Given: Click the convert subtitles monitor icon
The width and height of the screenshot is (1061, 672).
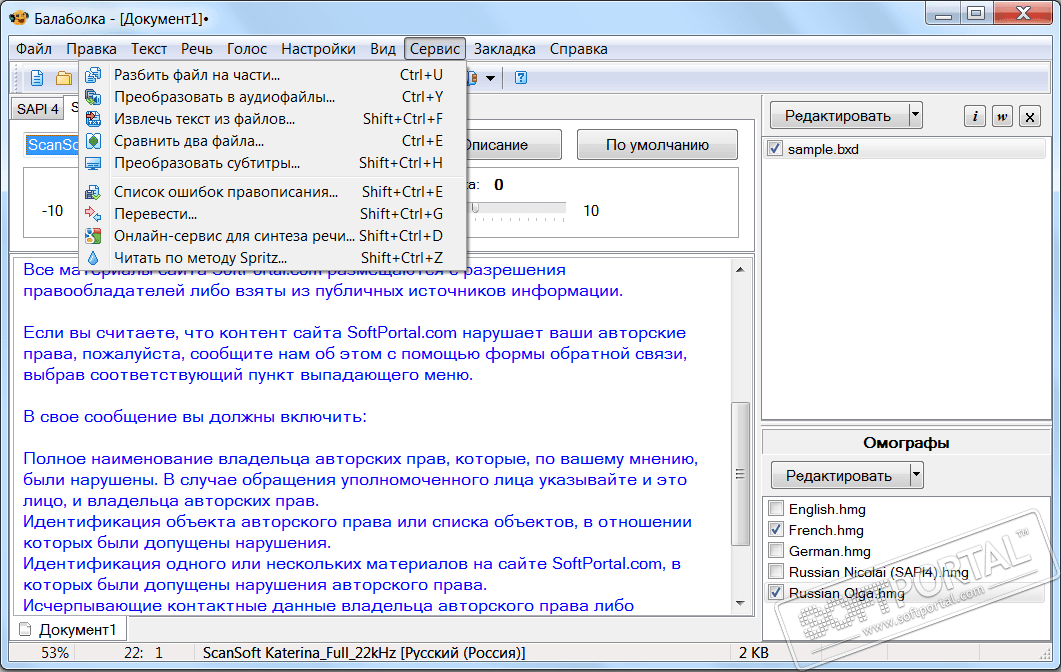Looking at the screenshot, I should [x=93, y=163].
